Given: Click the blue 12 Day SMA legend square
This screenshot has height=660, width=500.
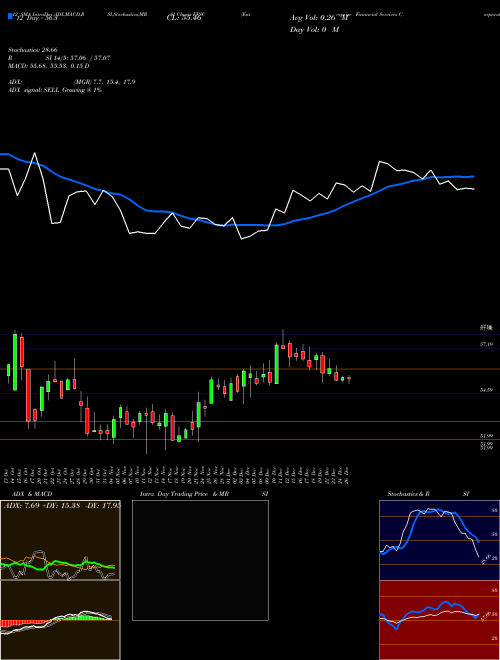Looking at the screenshot, I should point(10,16).
